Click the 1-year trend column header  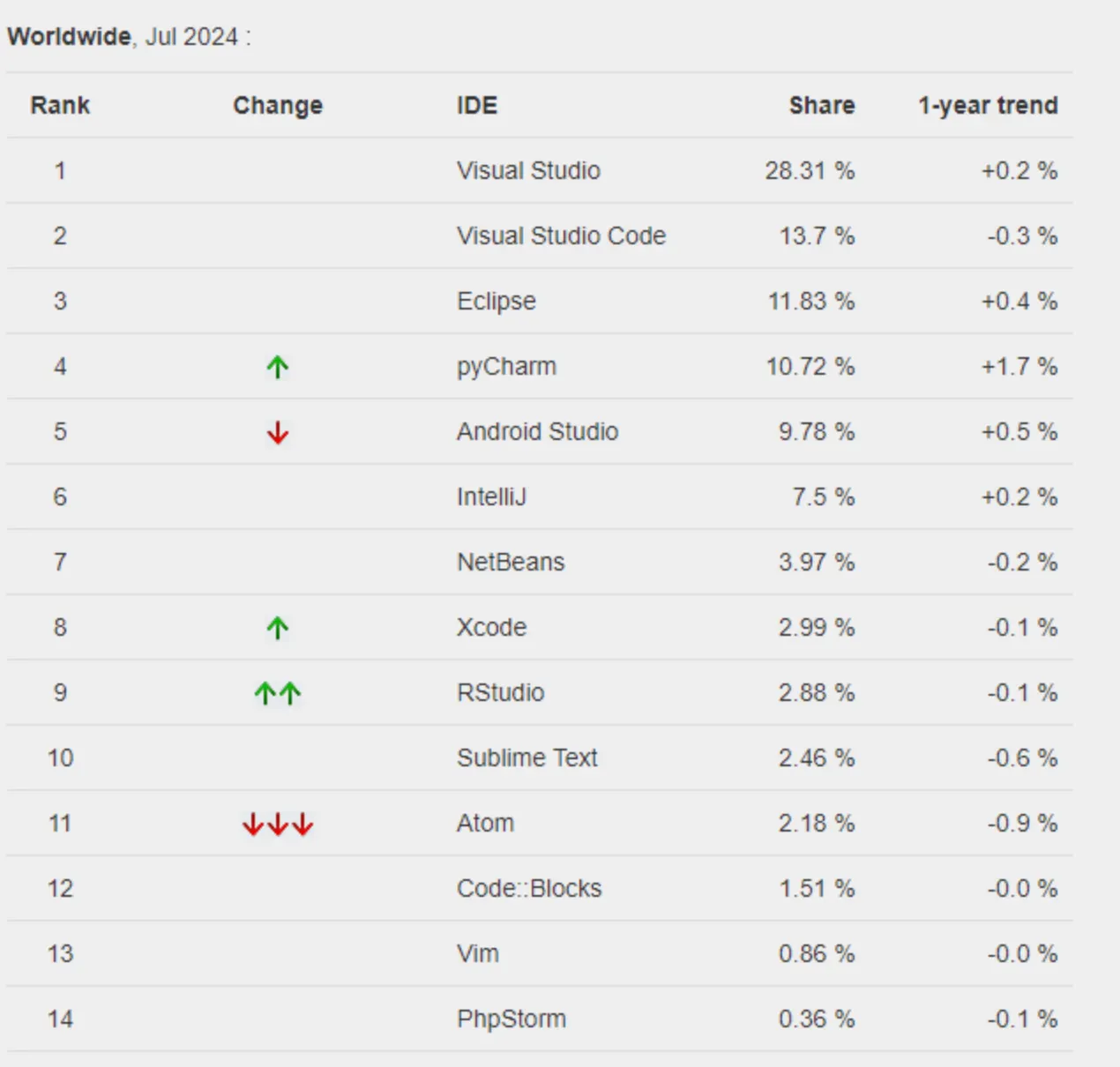tap(988, 105)
